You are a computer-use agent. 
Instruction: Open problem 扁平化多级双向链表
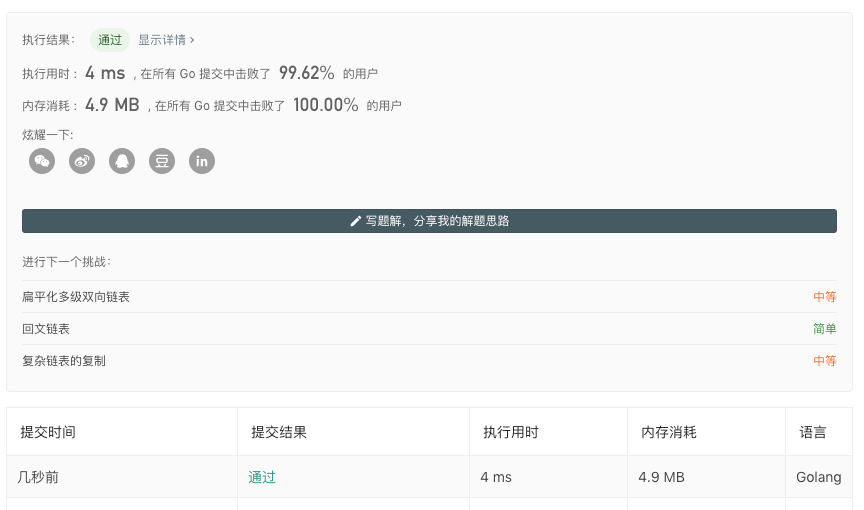coord(76,297)
